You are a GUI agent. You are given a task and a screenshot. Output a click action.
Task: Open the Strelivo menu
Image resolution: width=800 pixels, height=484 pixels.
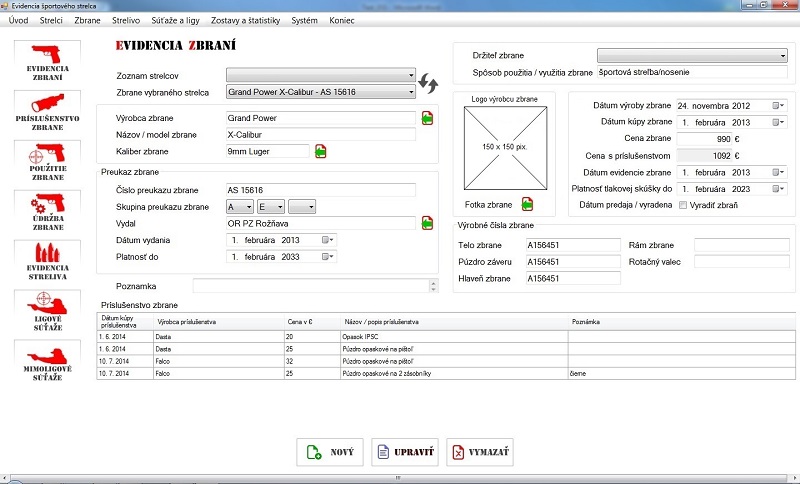[125, 20]
